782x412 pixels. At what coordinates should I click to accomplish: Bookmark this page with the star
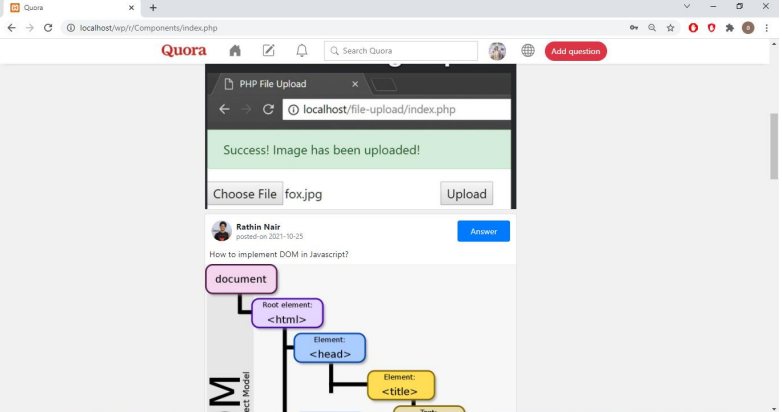(670, 28)
